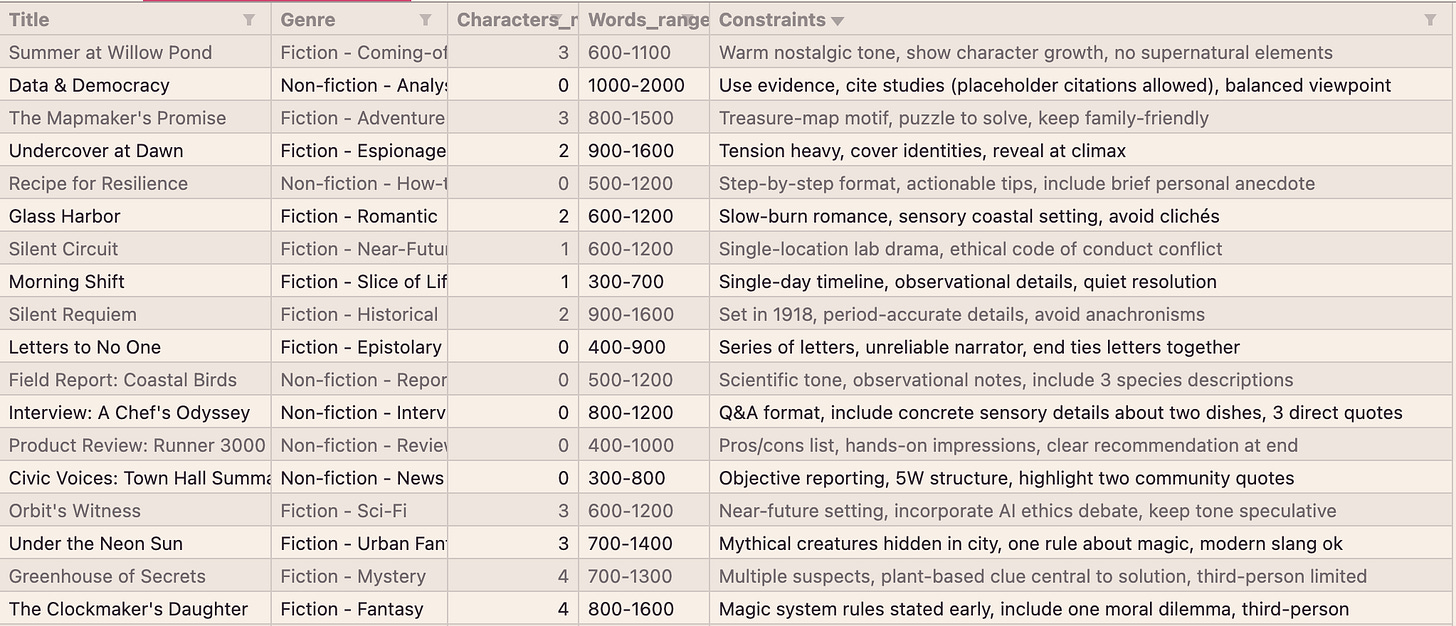Image resolution: width=1456 pixels, height=626 pixels.
Task: Select the Words_range column header
Action: 645,20
